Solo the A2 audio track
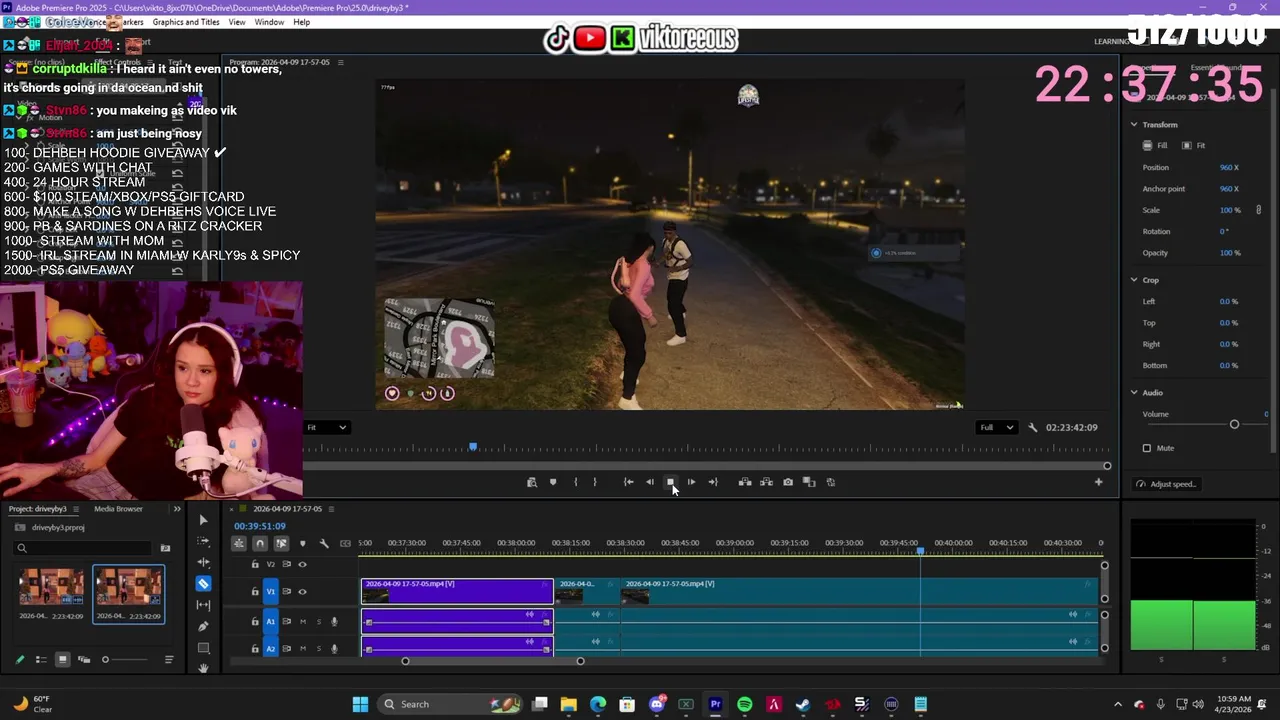The height and width of the screenshot is (720, 1280). (x=319, y=649)
